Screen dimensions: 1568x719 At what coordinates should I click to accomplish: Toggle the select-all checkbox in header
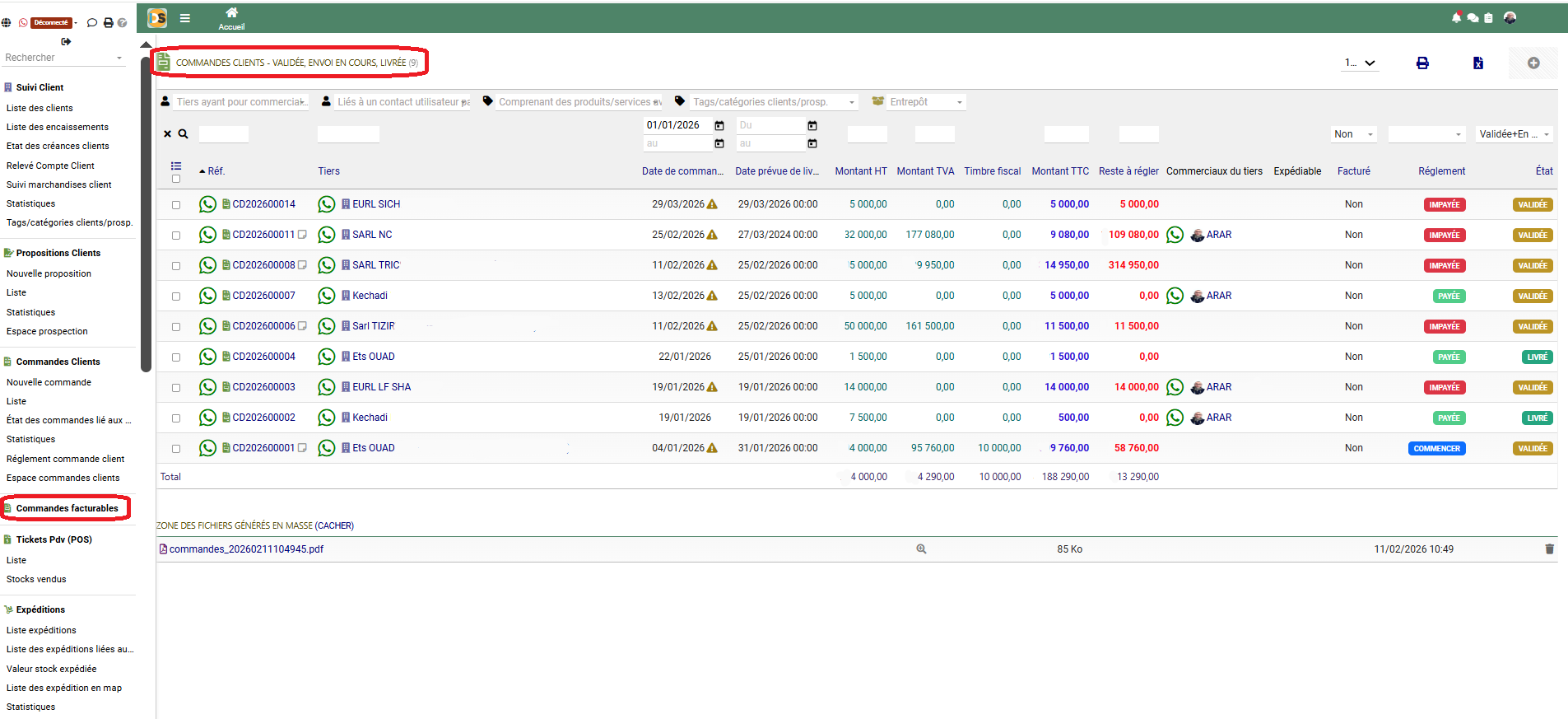pos(176,179)
